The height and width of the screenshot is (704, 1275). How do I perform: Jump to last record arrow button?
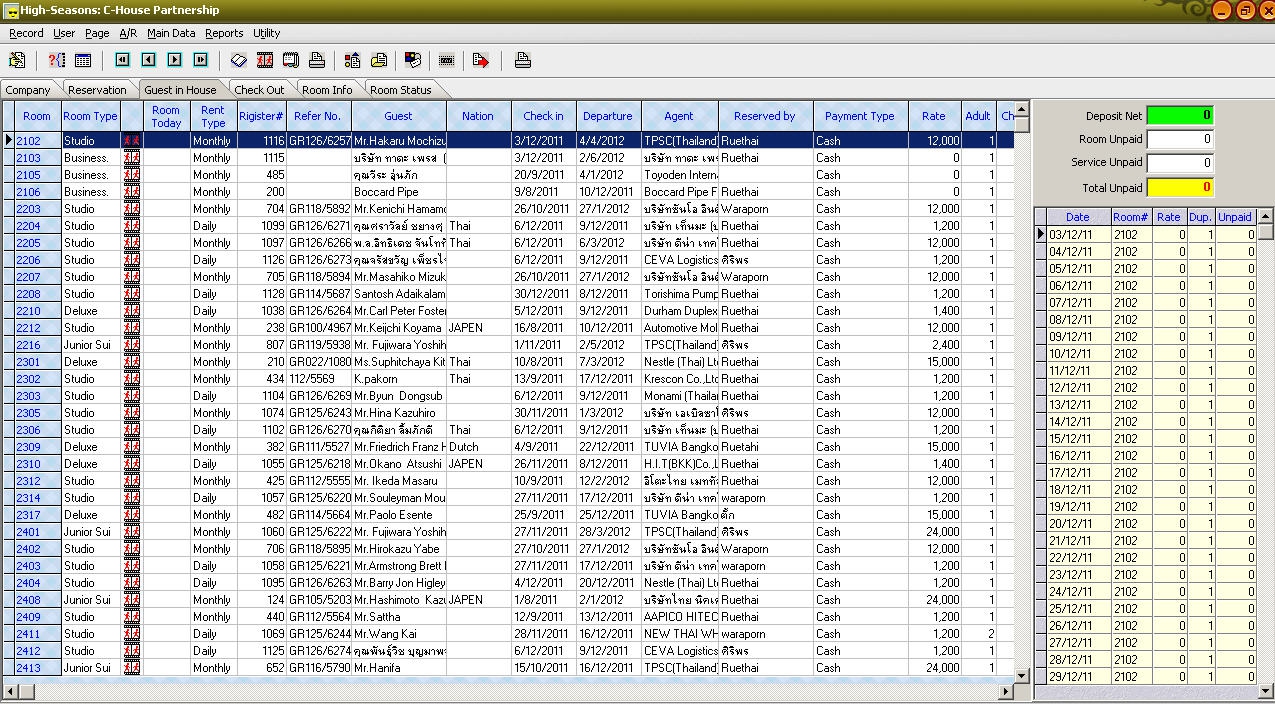(200, 60)
